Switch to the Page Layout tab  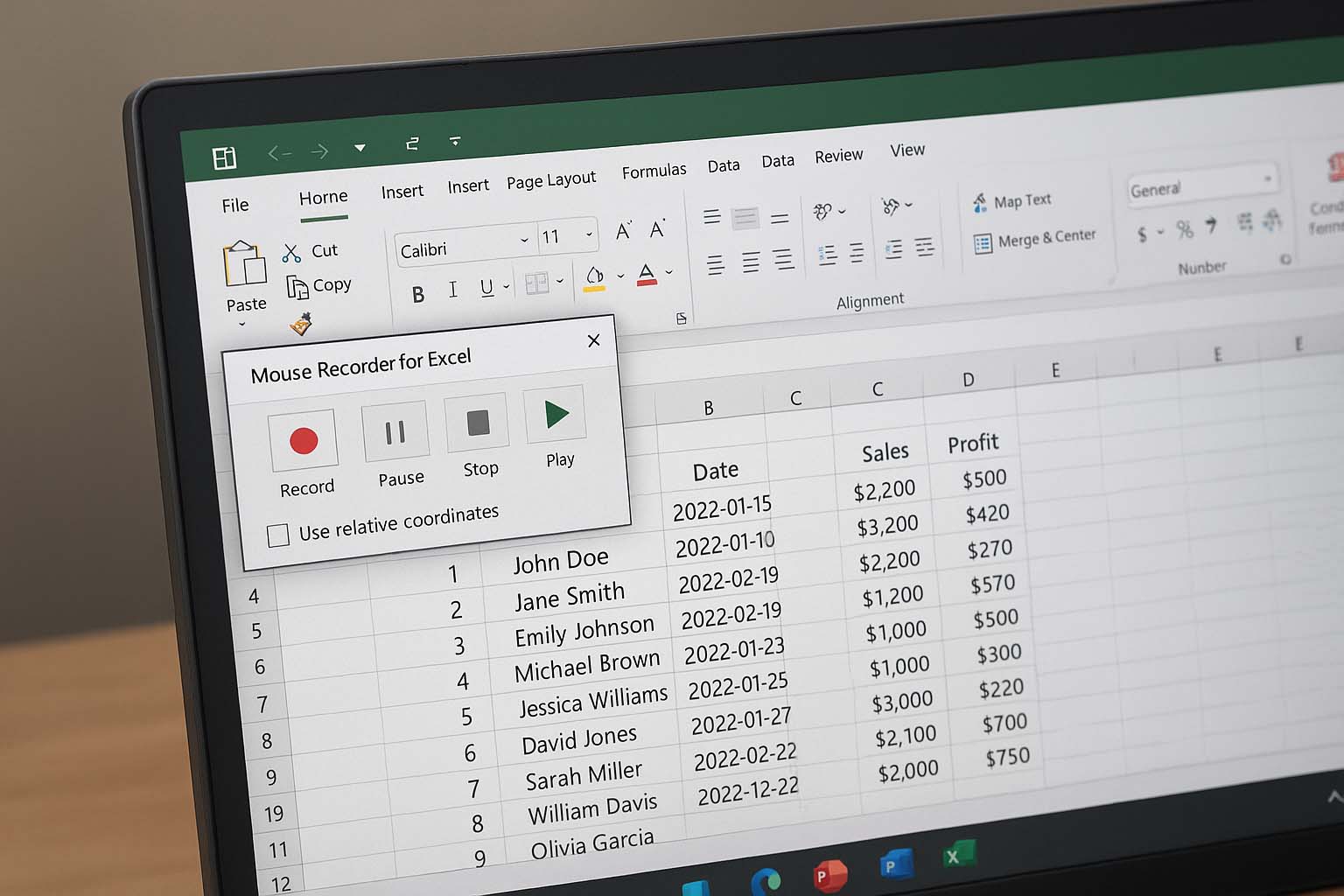551,180
